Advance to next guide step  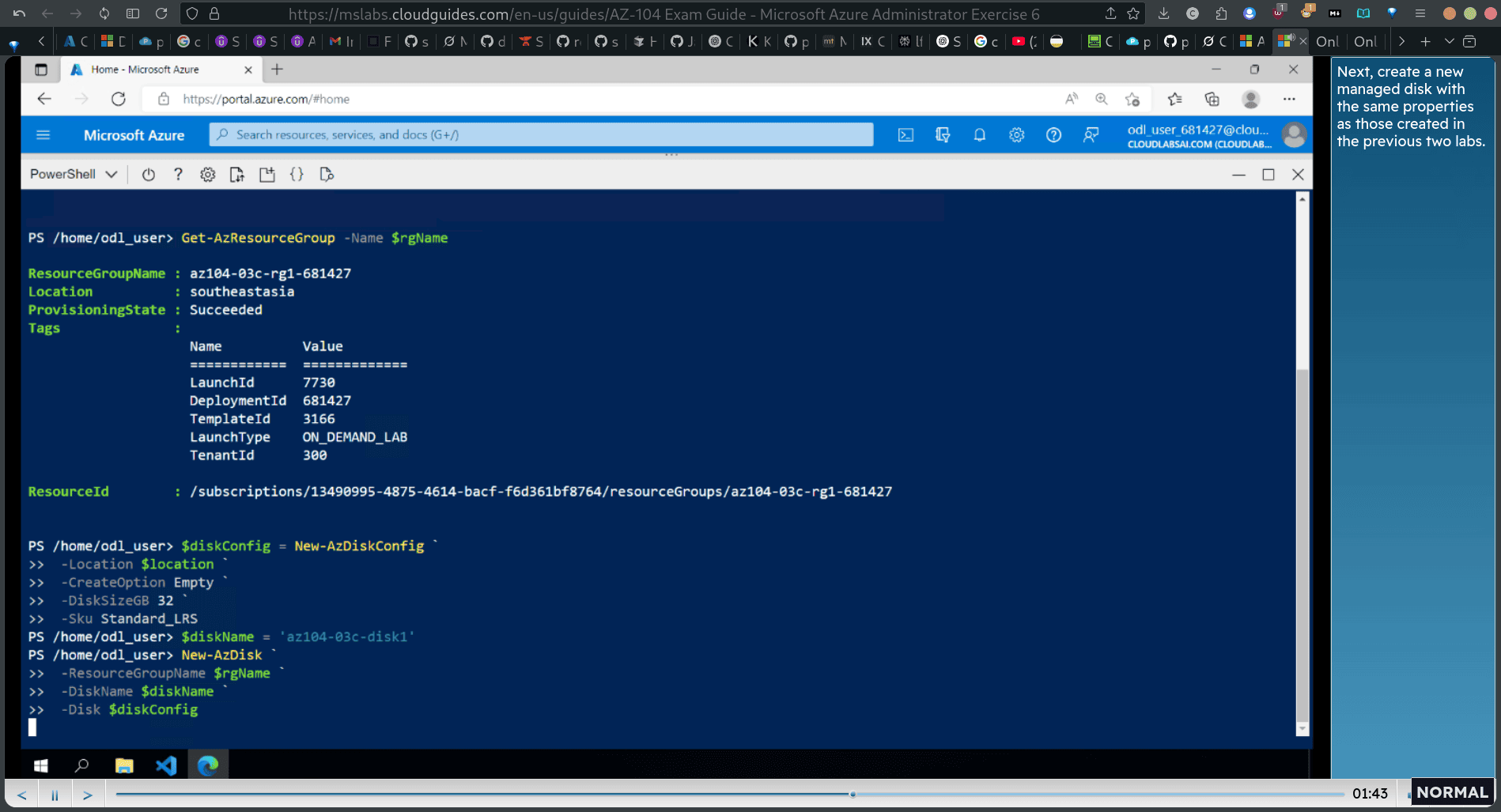tap(88, 795)
